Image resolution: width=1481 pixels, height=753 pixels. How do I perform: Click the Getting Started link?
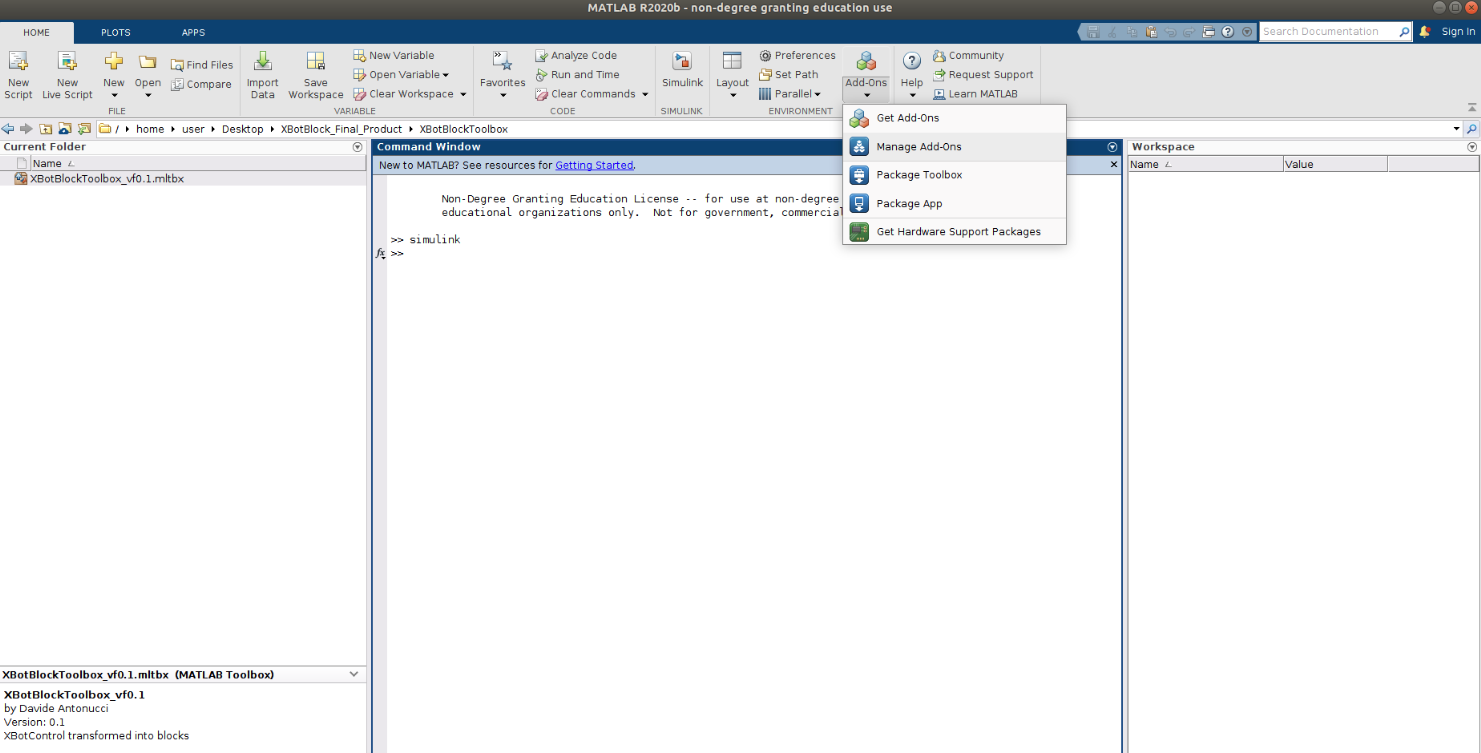pos(594,165)
